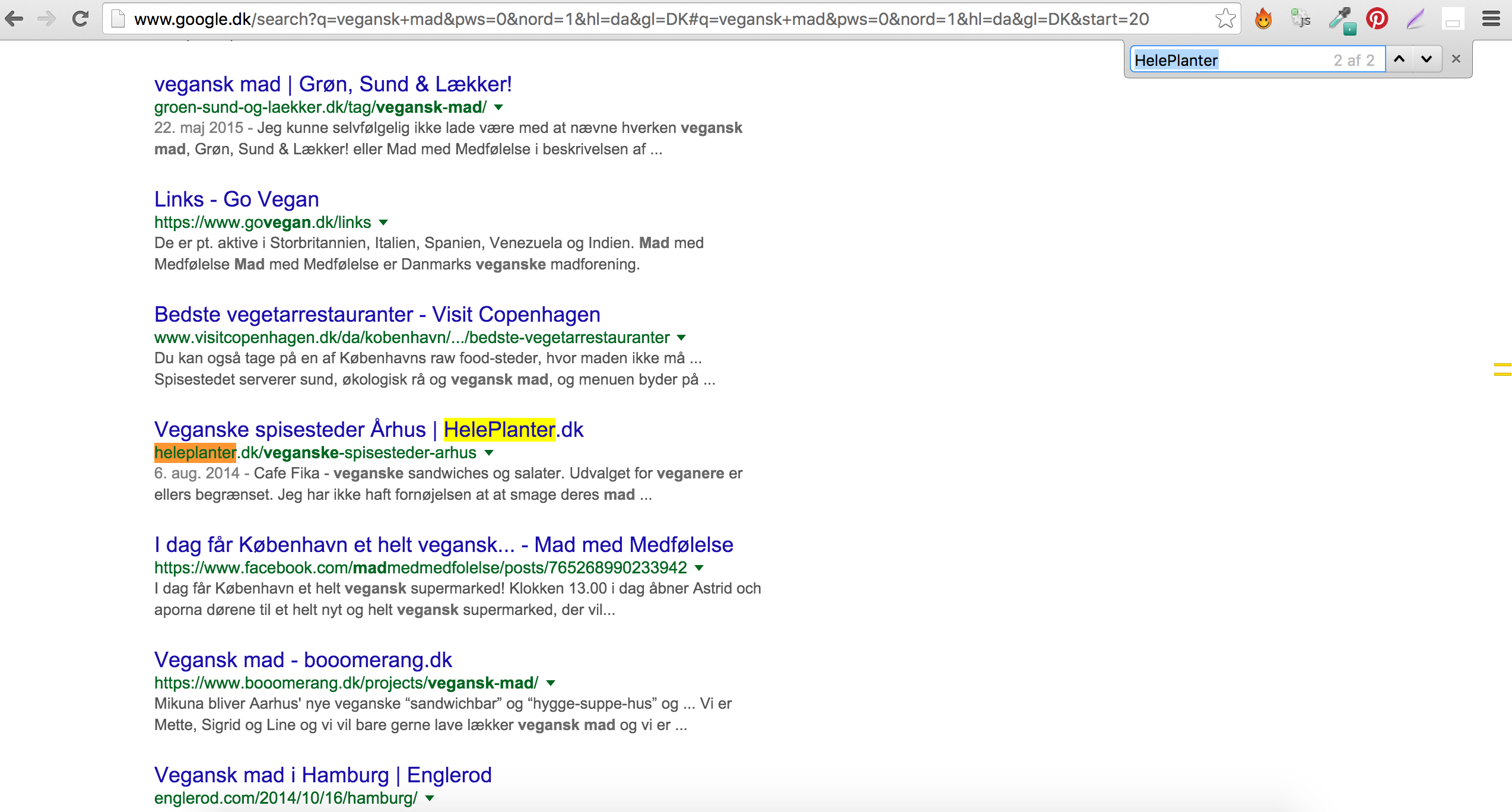1512x812 pixels.
Task: Click the page icon in the address bar
Action: [x=119, y=19]
